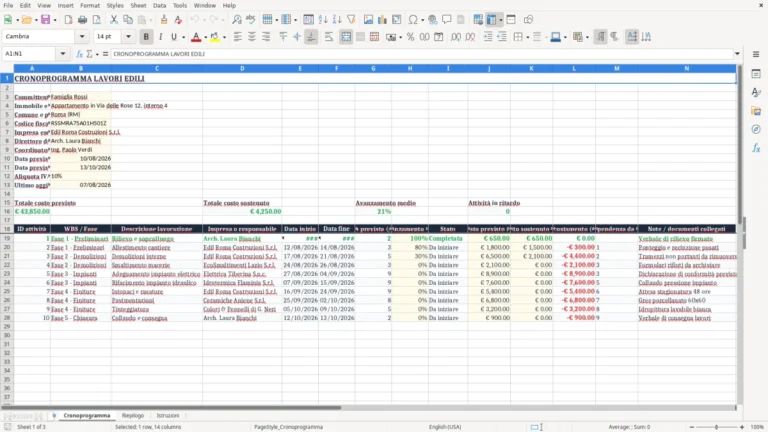The image size is (768, 432).
Task: Click the Toggle print preview icon
Action: (96, 20)
